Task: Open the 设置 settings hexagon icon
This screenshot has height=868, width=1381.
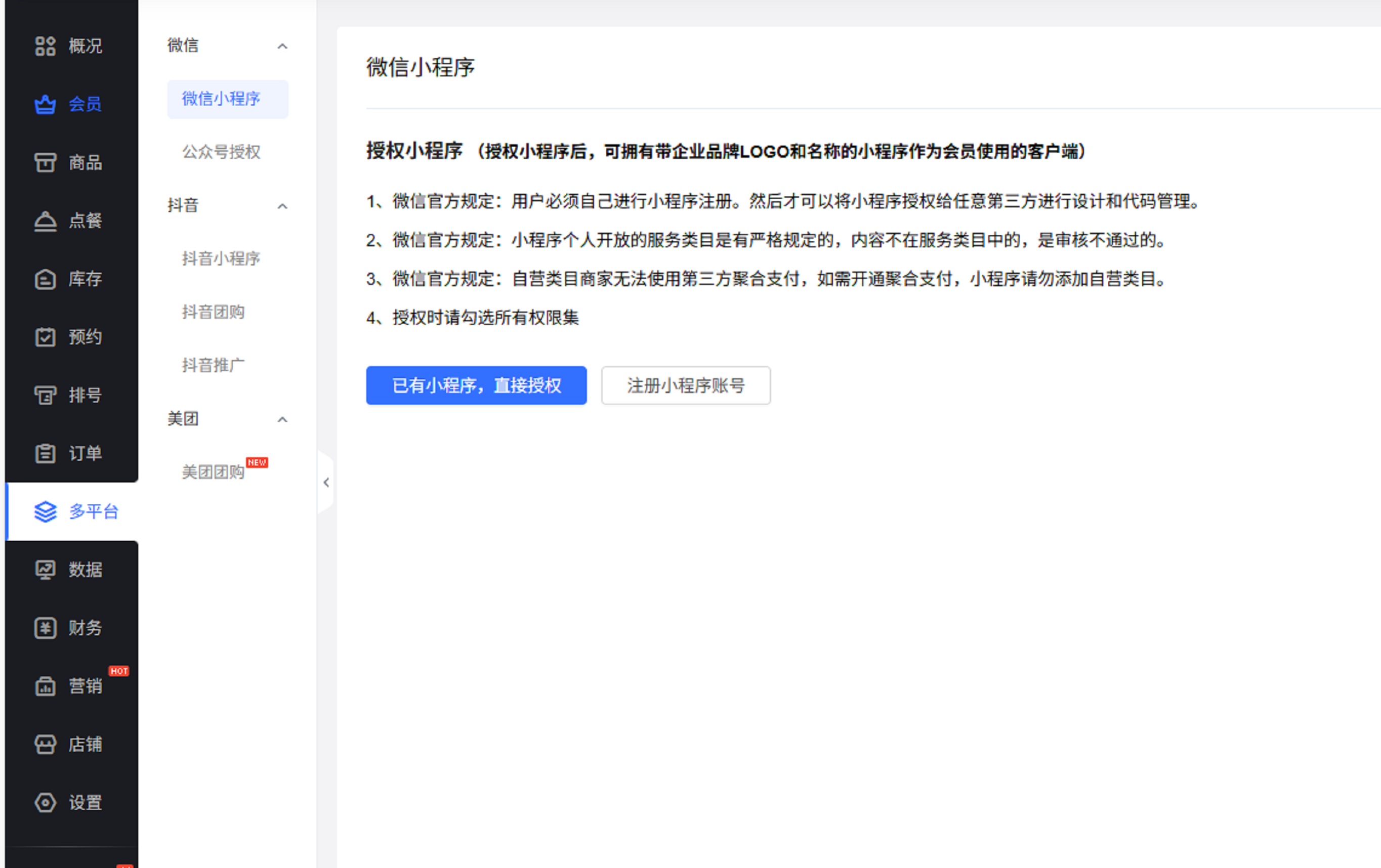Action: [x=46, y=803]
